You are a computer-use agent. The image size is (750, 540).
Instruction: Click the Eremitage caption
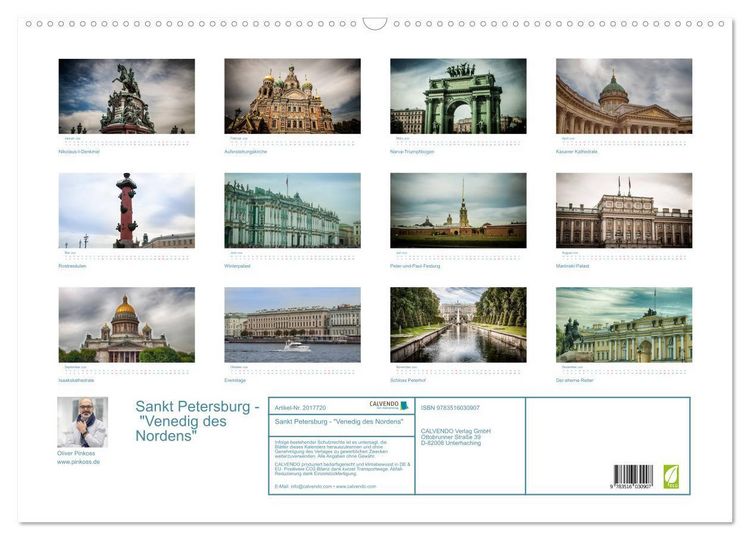click(235, 380)
